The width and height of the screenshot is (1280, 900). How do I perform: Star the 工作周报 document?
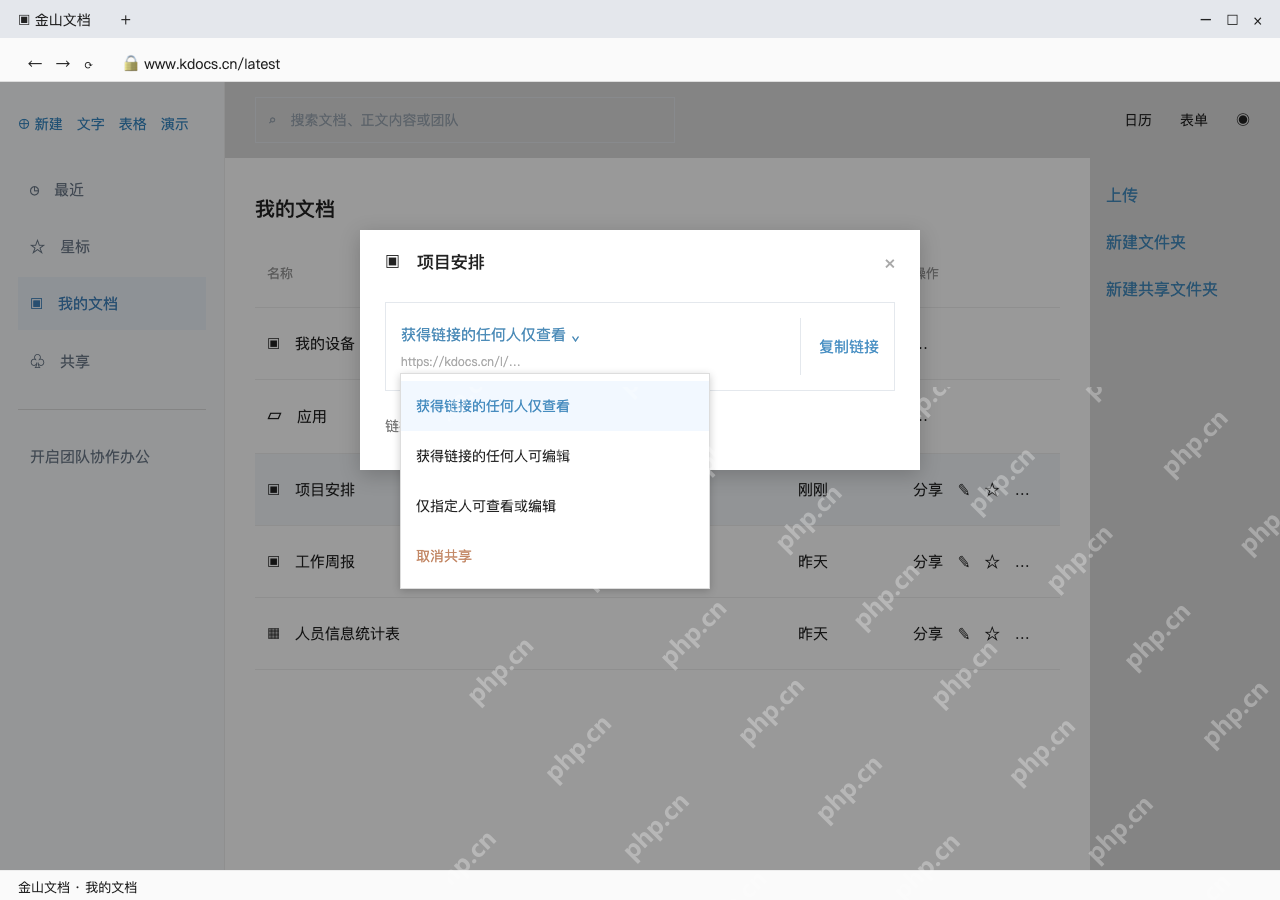click(992, 562)
